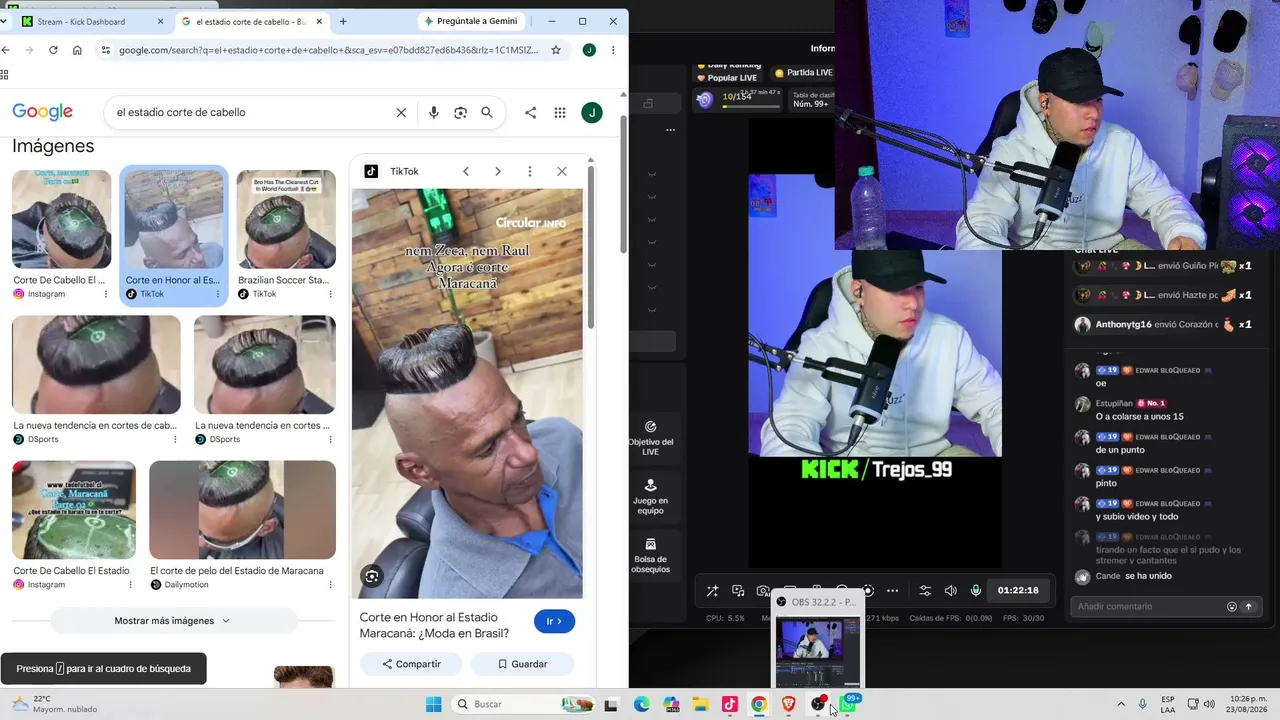1280x720 pixels.
Task: Open Bolsa de obsequios panel
Action: click(651, 557)
